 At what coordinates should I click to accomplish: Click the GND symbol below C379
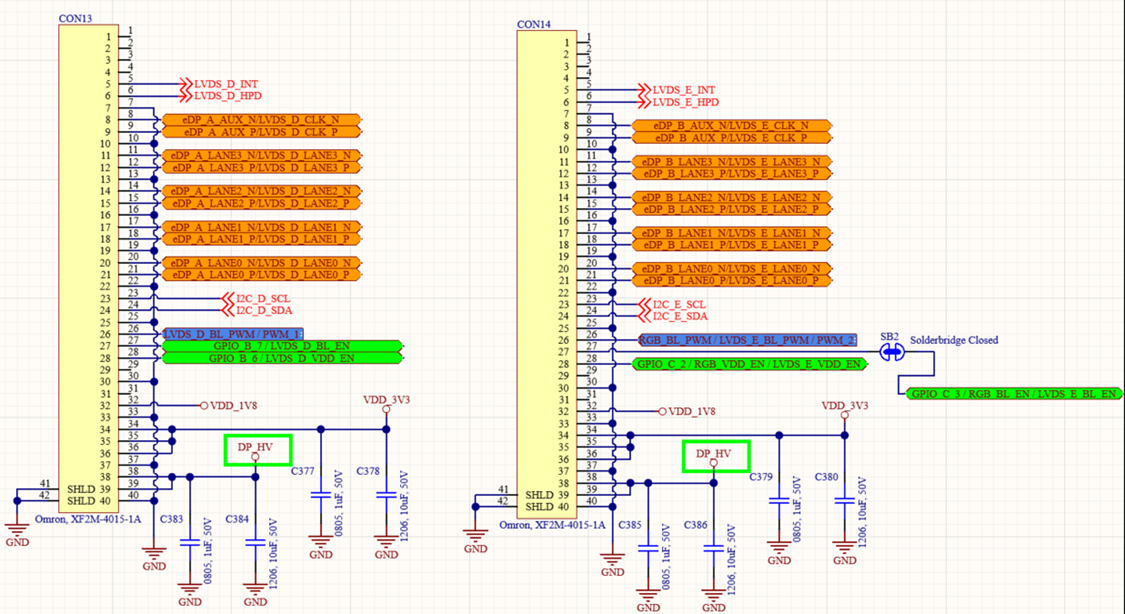tap(779, 553)
